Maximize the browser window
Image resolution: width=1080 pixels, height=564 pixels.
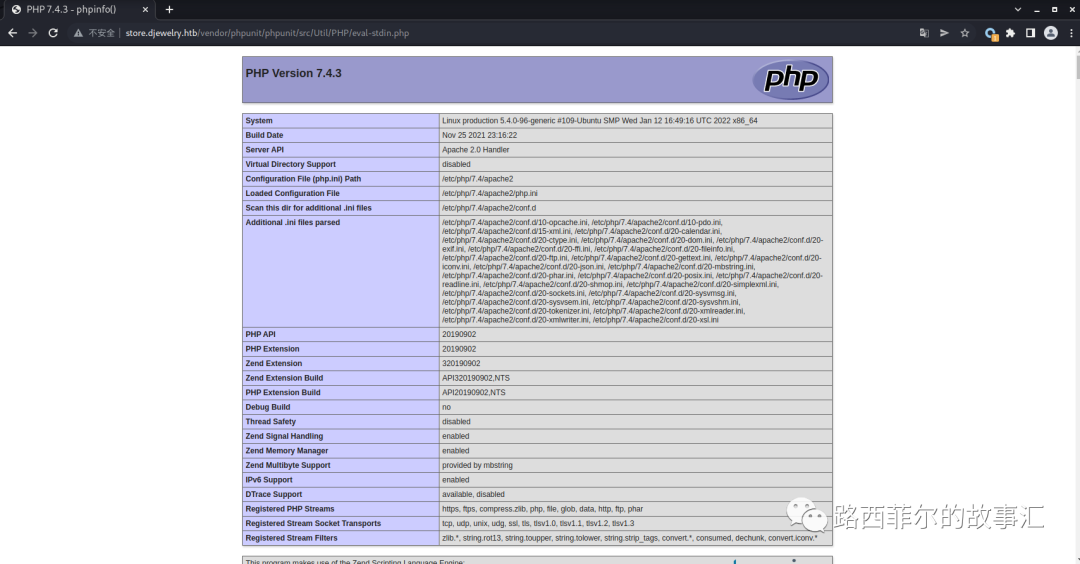click(x=1055, y=10)
